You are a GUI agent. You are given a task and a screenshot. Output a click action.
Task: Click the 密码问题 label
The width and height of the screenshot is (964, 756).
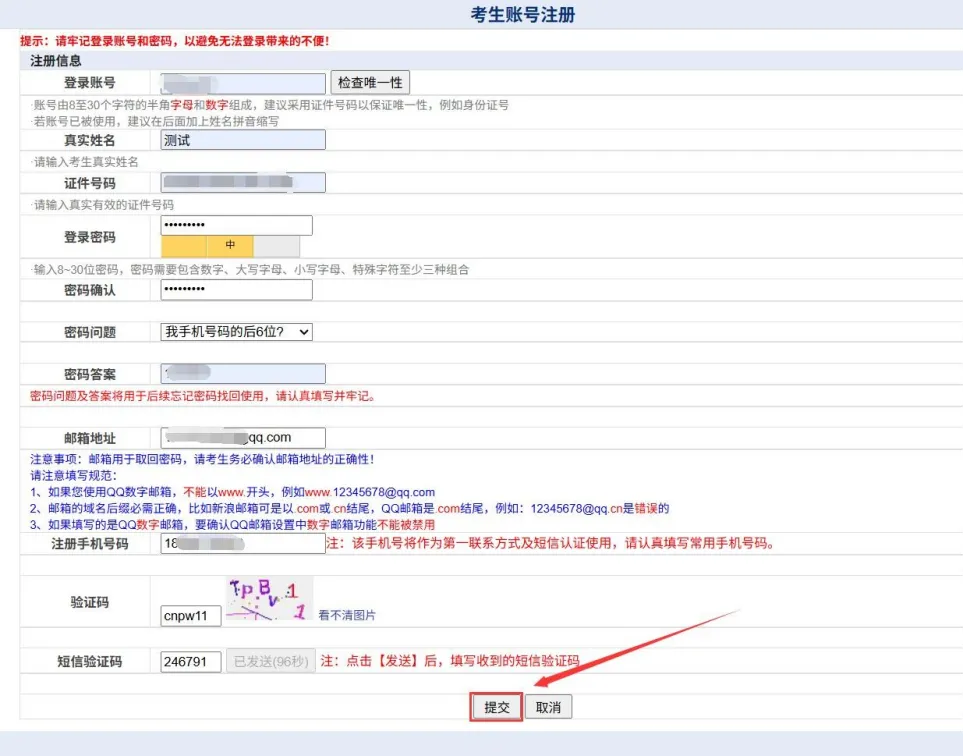pos(90,333)
